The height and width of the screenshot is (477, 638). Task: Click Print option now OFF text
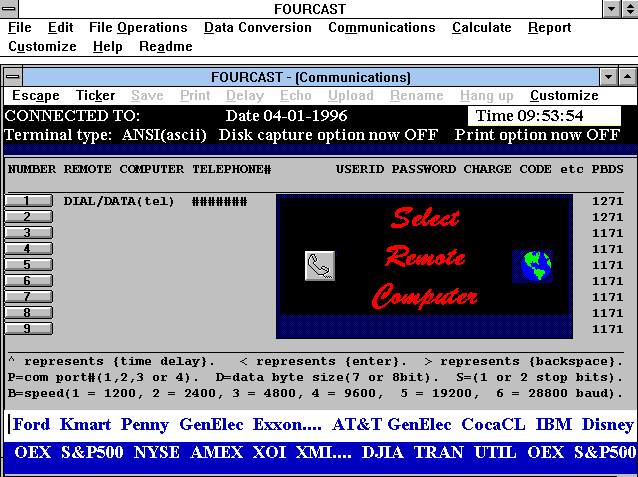coord(537,135)
